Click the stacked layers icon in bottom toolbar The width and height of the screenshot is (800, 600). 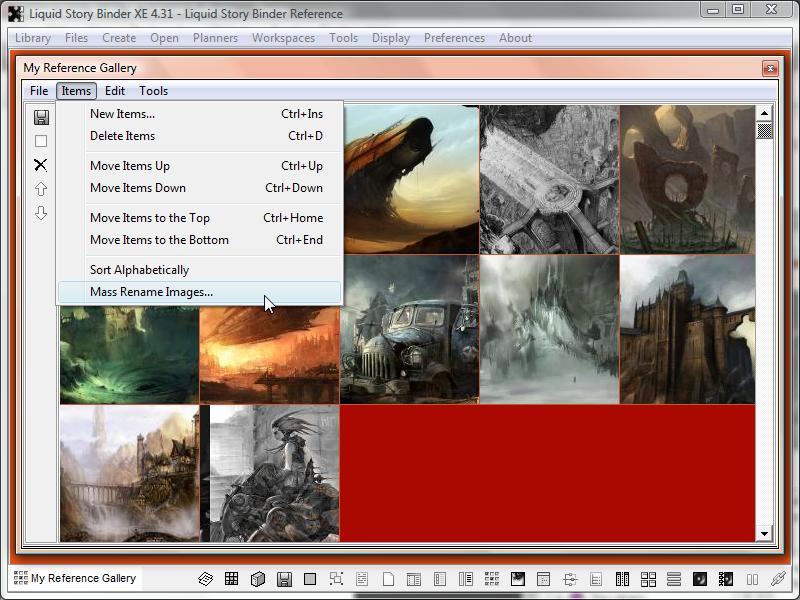click(x=205, y=579)
